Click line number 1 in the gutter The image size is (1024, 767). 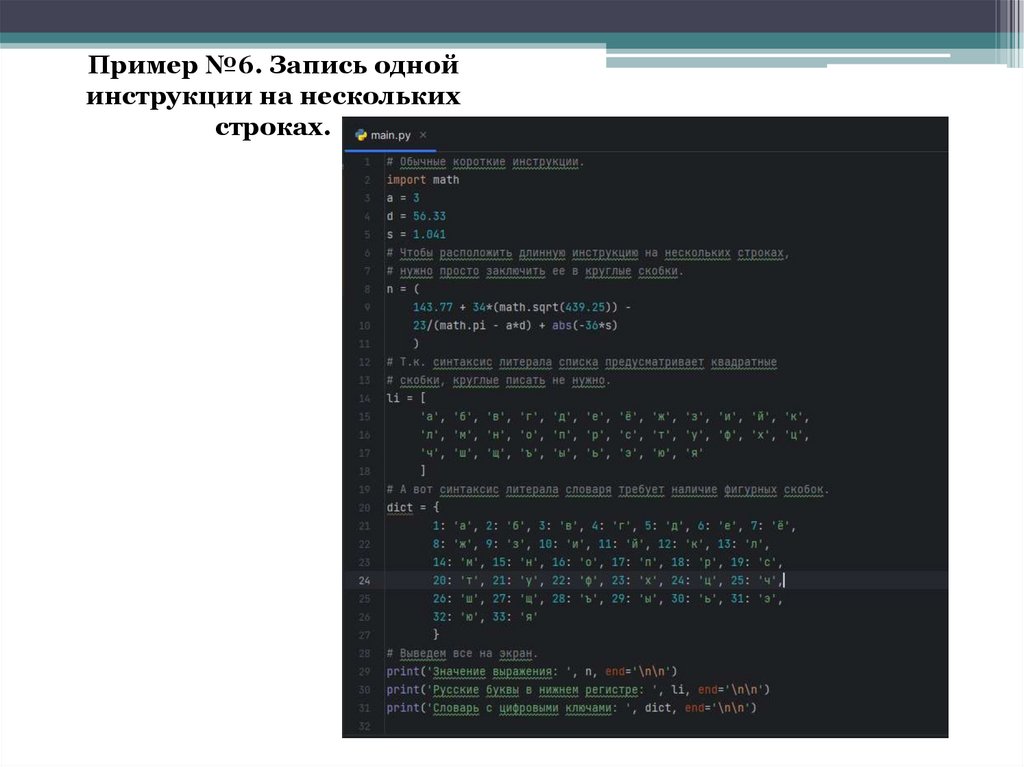pos(367,162)
